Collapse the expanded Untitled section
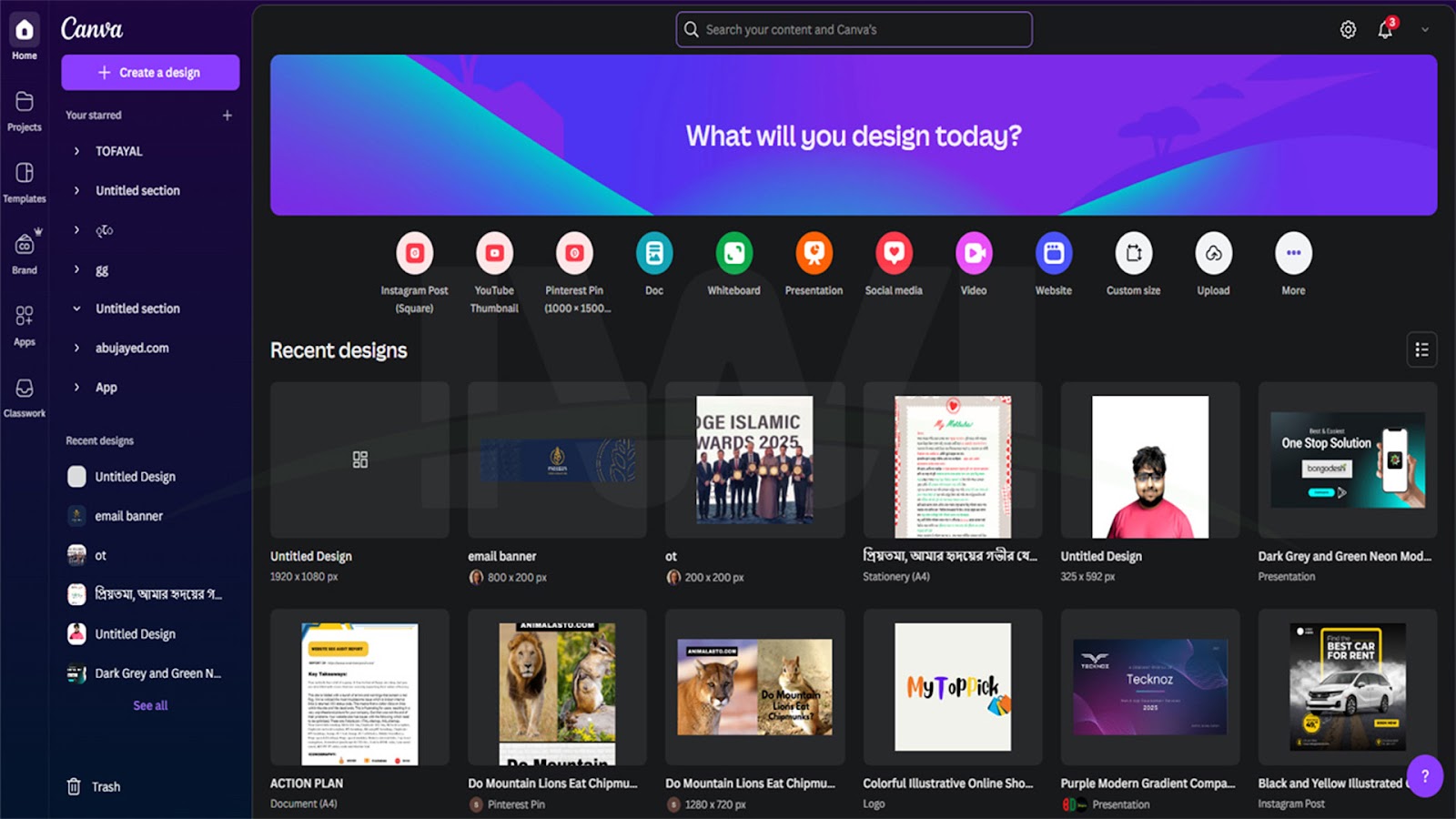 (76, 308)
